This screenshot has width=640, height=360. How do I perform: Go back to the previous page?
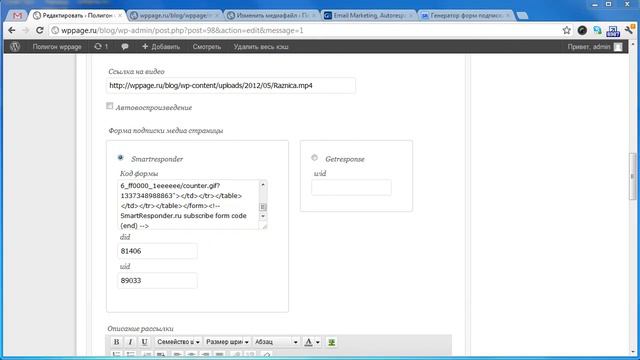click(12, 30)
